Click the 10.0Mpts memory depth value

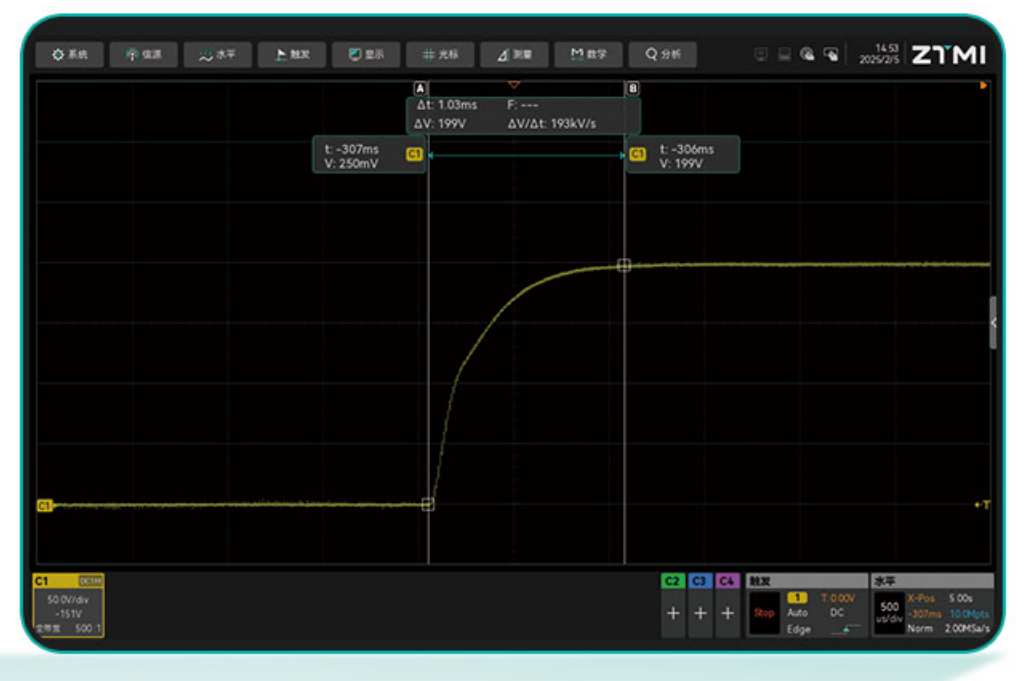point(969,614)
